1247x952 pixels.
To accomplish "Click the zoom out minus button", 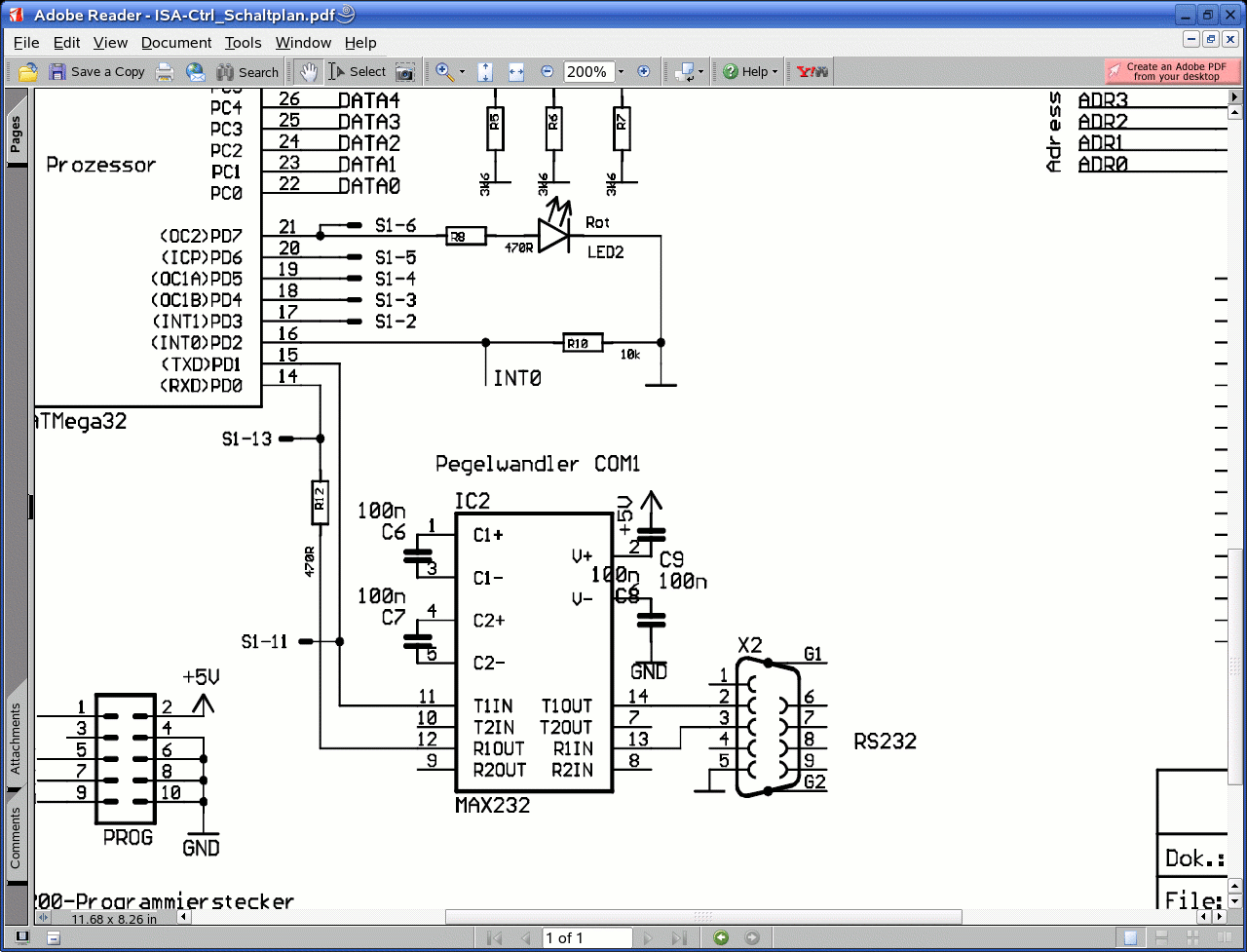I will [x=547, y=72].
